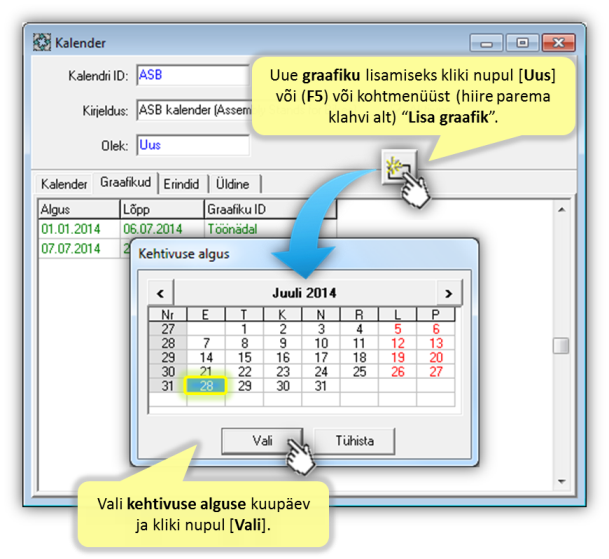Click the Kalender window title icon
Viewport: 609px width, 559px height.
(x=42, y=43)
